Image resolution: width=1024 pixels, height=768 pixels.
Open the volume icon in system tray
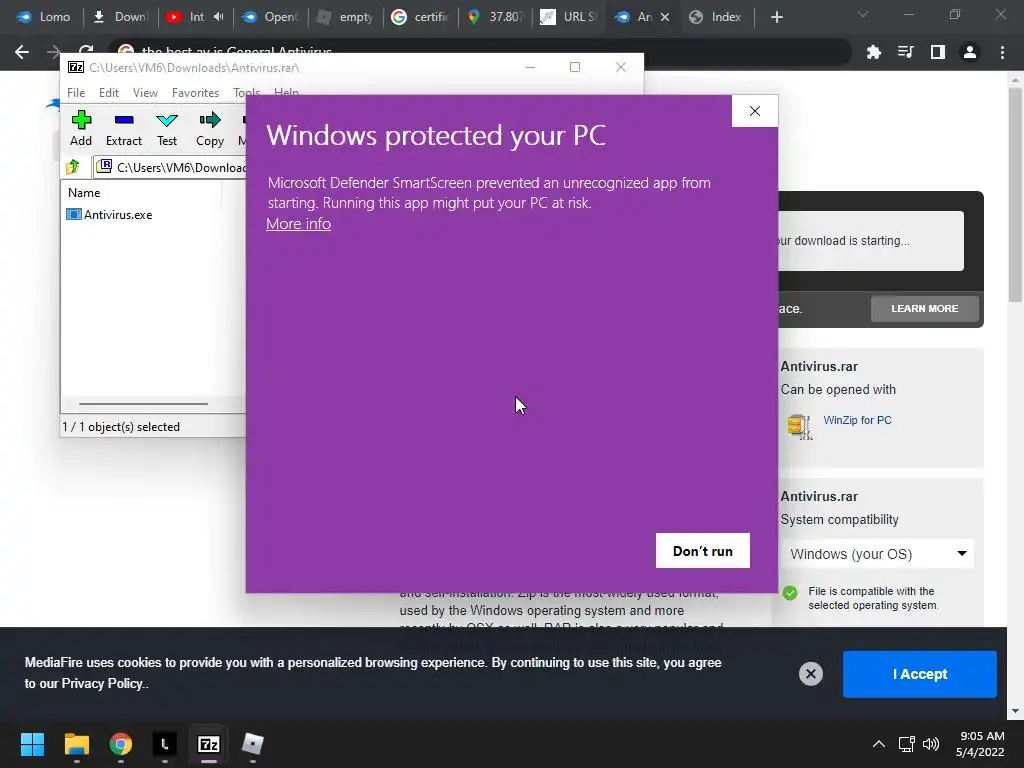click(x=931, y=744)
